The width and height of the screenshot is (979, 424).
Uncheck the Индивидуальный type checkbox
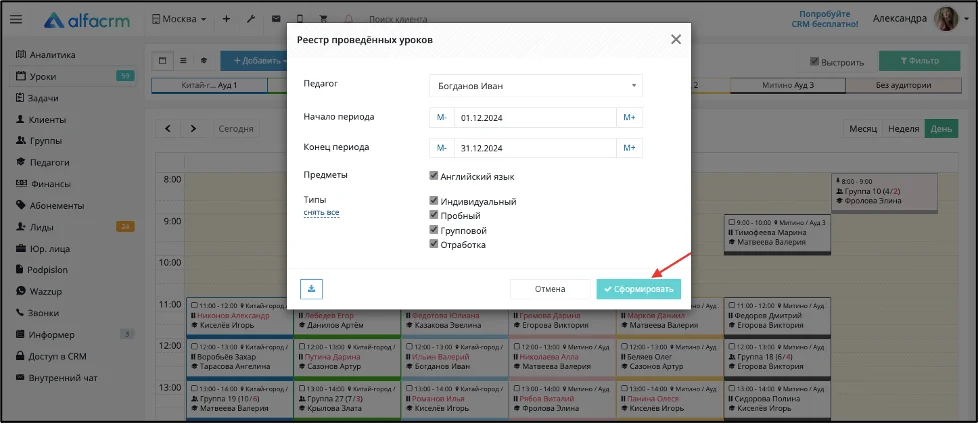coord(434,201)
